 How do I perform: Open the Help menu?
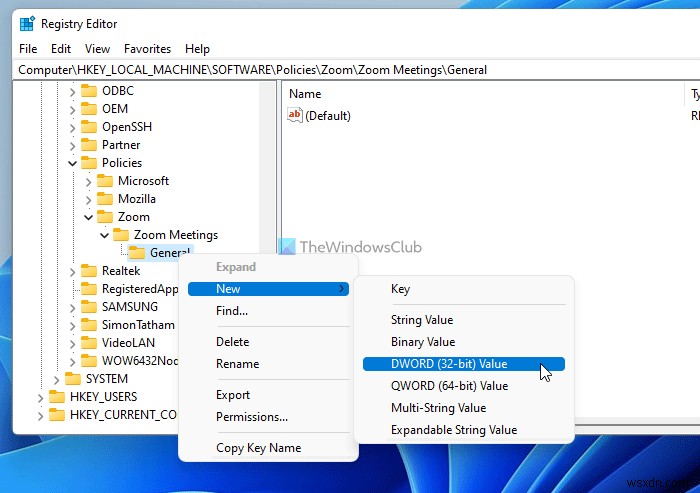197,49
